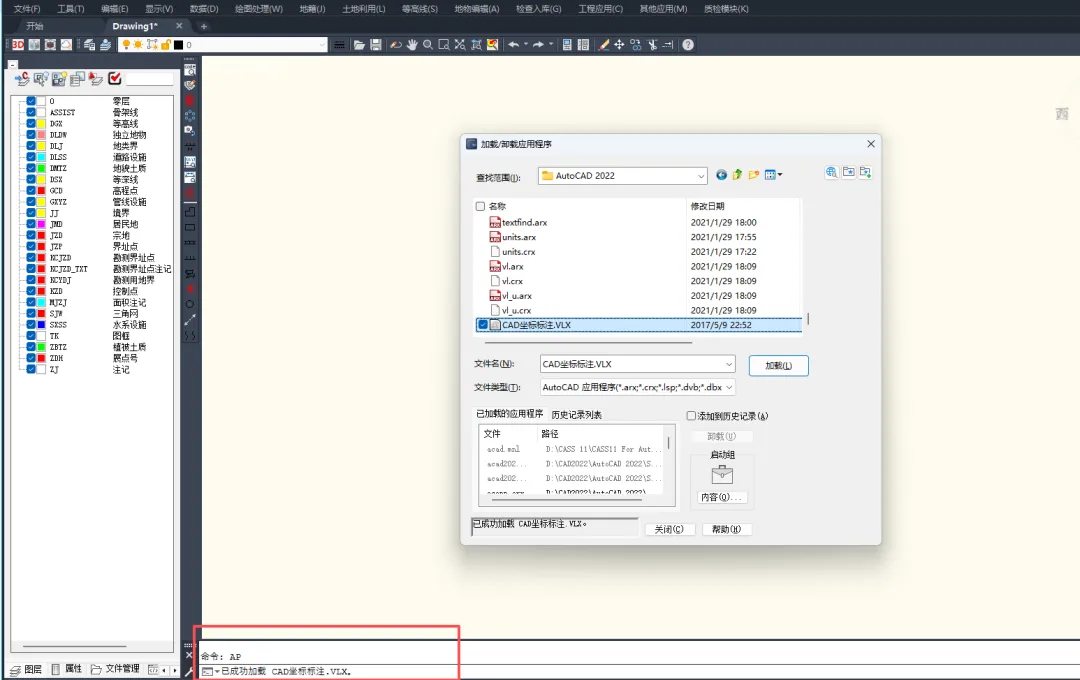Screen dimensions: 1080x680
Task: Click the web search icon in dialog
Action: click(x=831, y=172)
